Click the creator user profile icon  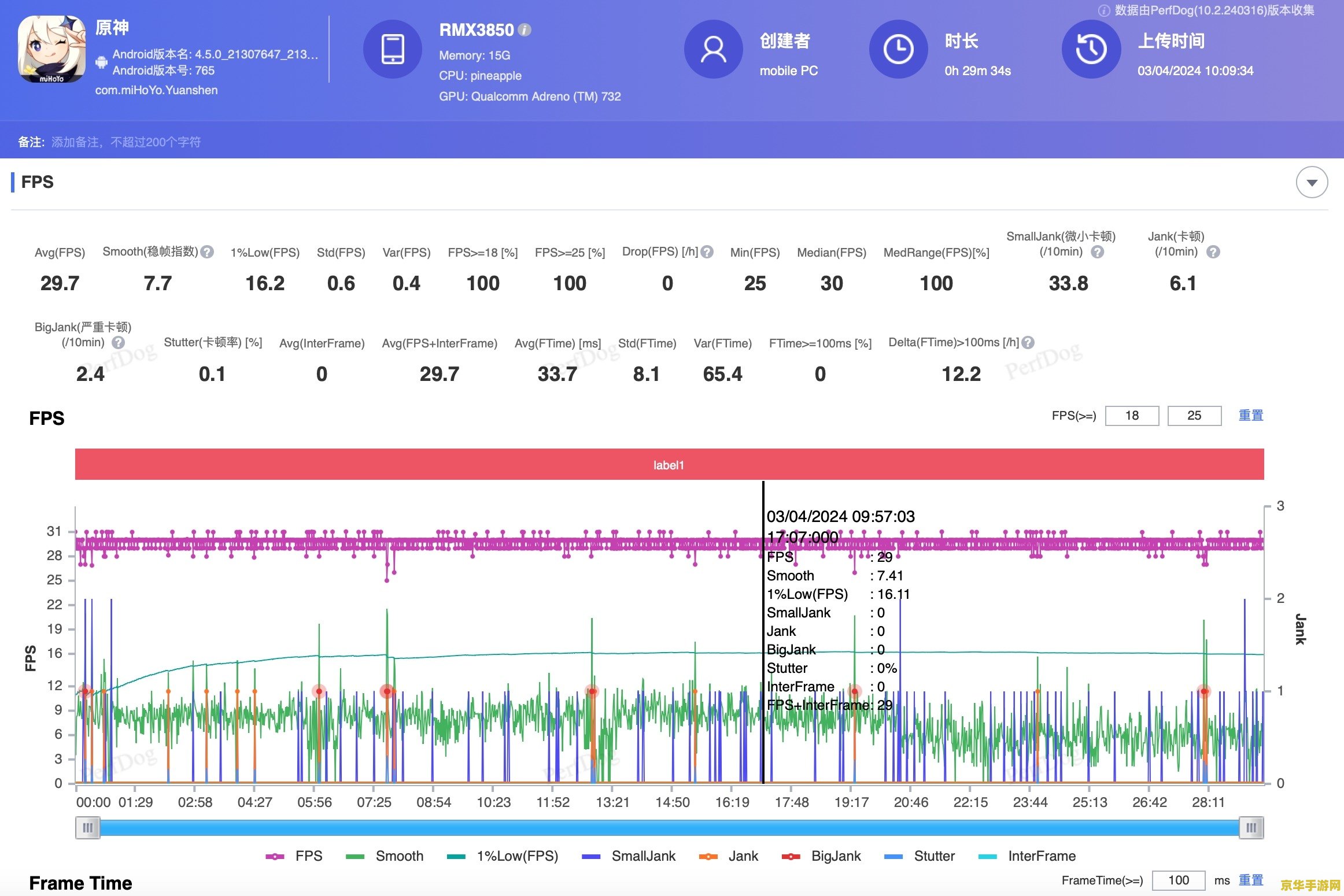coord(714,49)
